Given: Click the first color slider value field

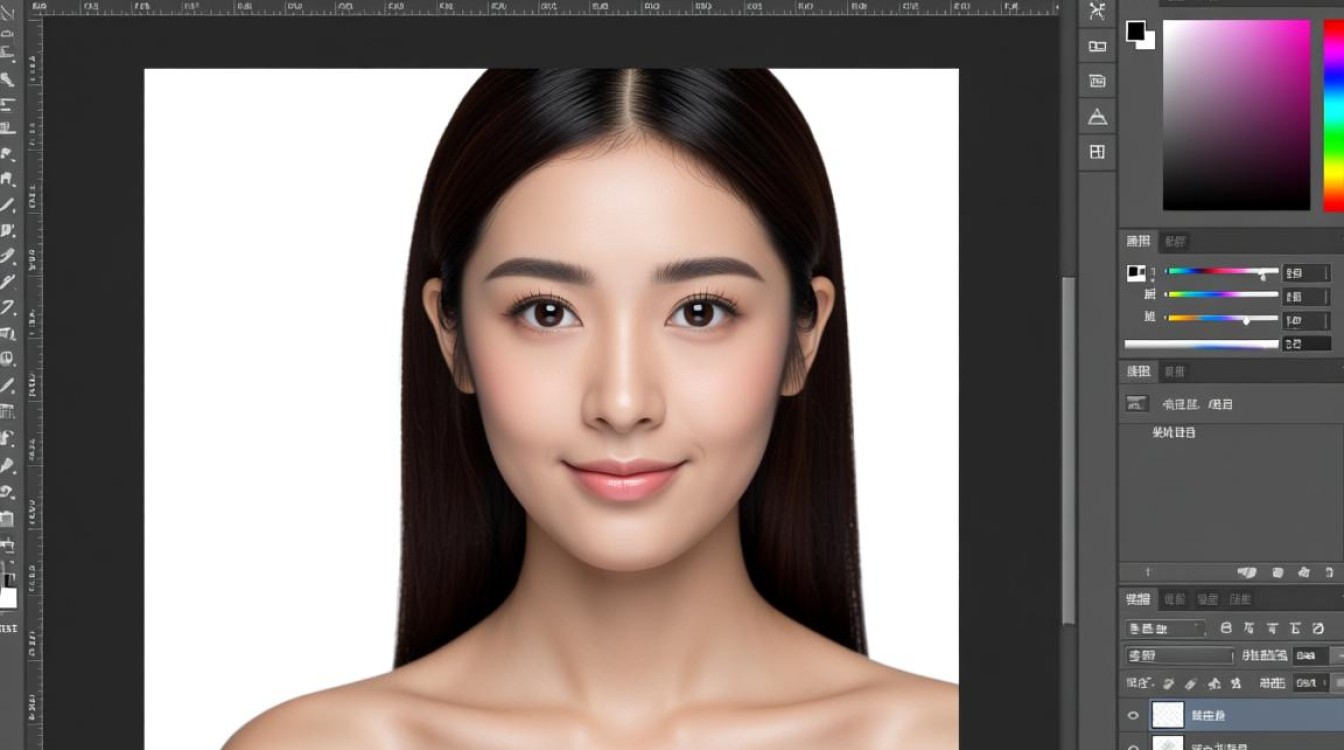Looking at the screenshot, I should pos(1306,272).
